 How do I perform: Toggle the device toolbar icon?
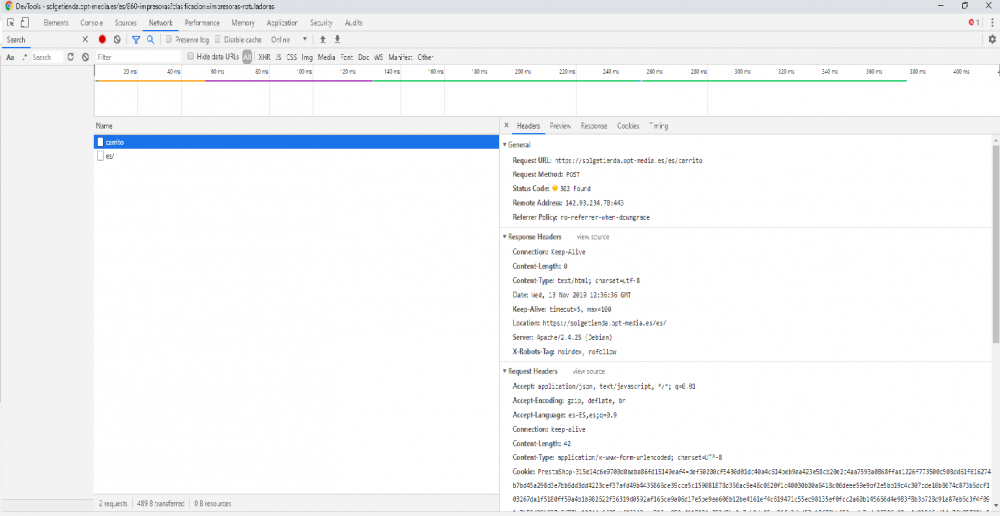click(x=25, y=23)
